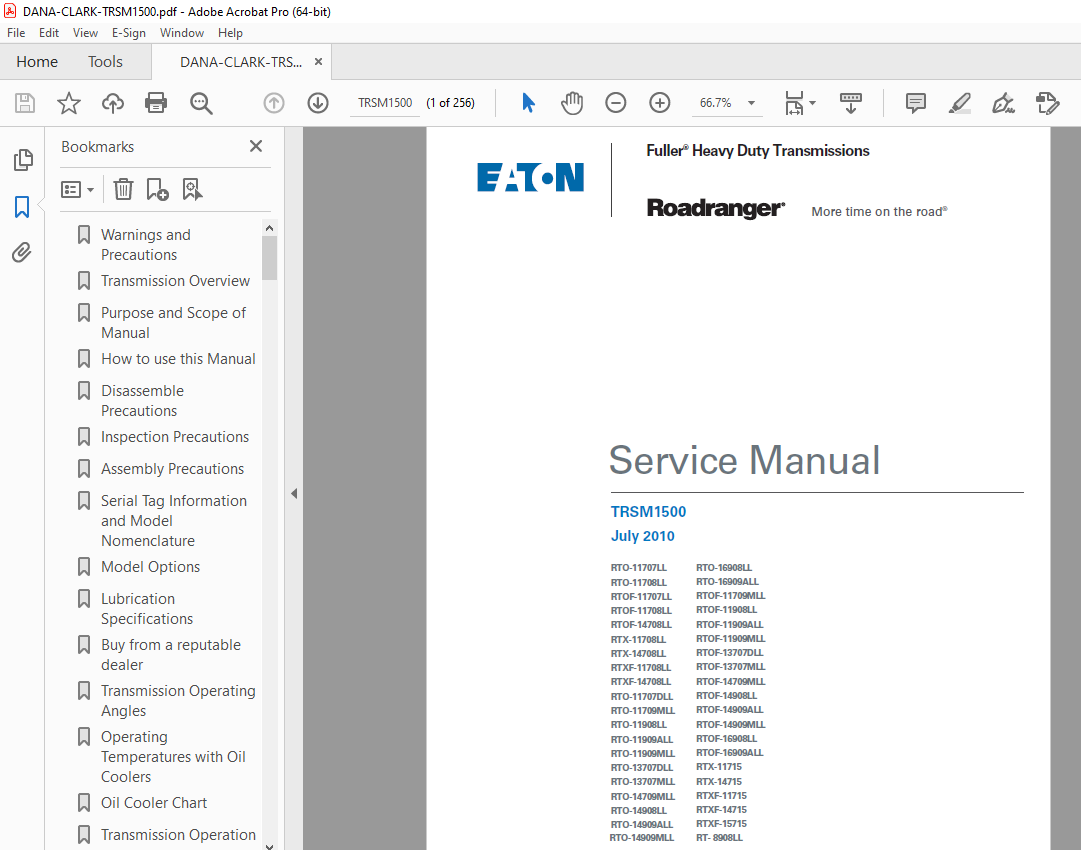
Task: Delete the selected bookmark trash icon
Action: 123,189
